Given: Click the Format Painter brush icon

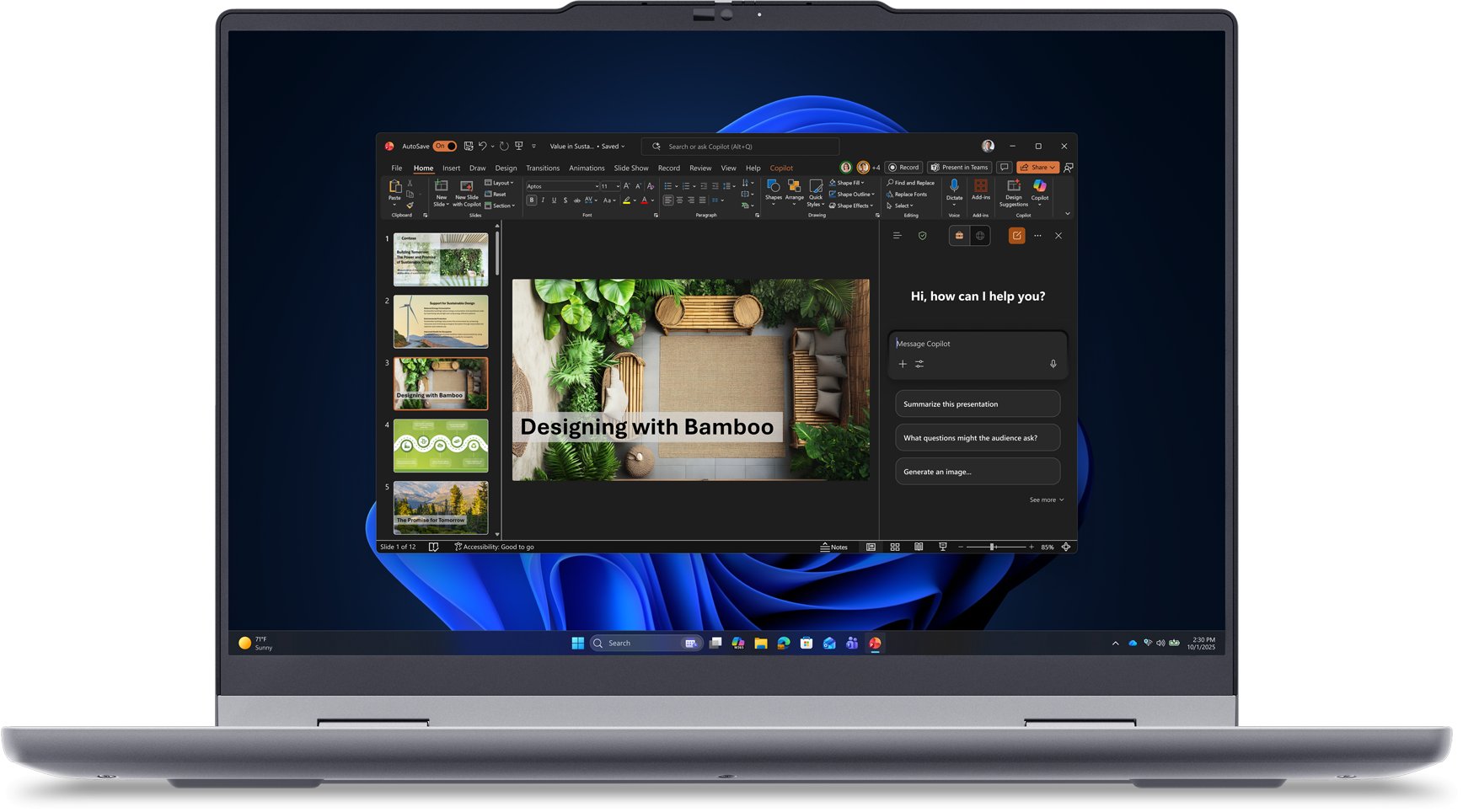Looking at the screenshot, I should pos(410,206).
